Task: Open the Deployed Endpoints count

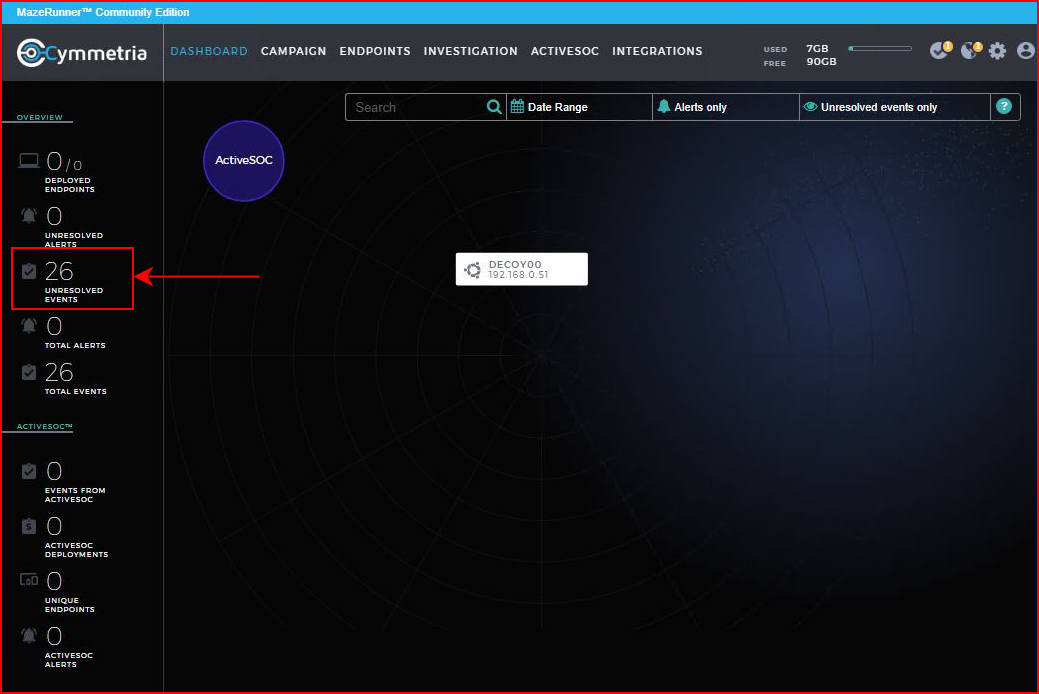Action: 64,162
